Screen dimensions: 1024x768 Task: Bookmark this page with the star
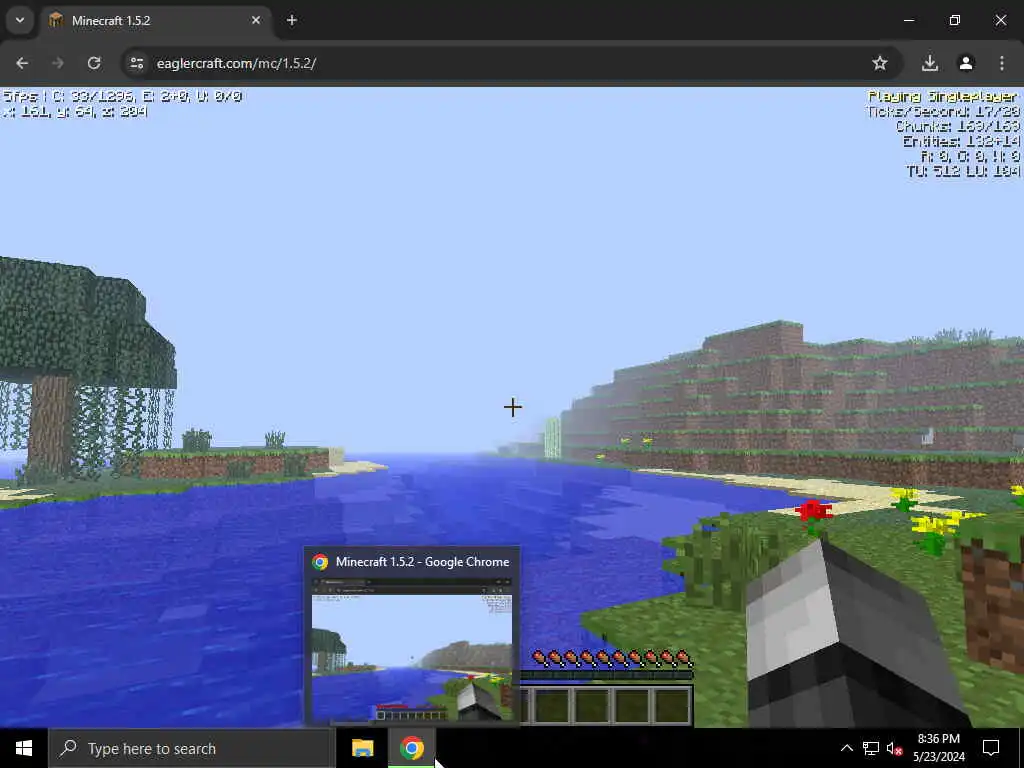tap(880, 63)
